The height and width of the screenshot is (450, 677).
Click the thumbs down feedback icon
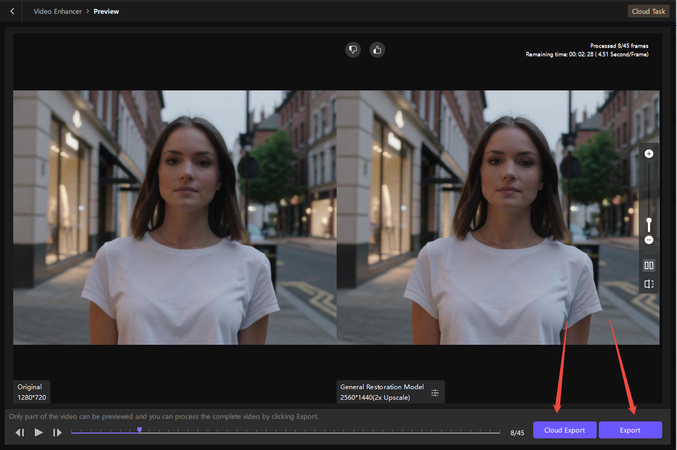(353, 50)
